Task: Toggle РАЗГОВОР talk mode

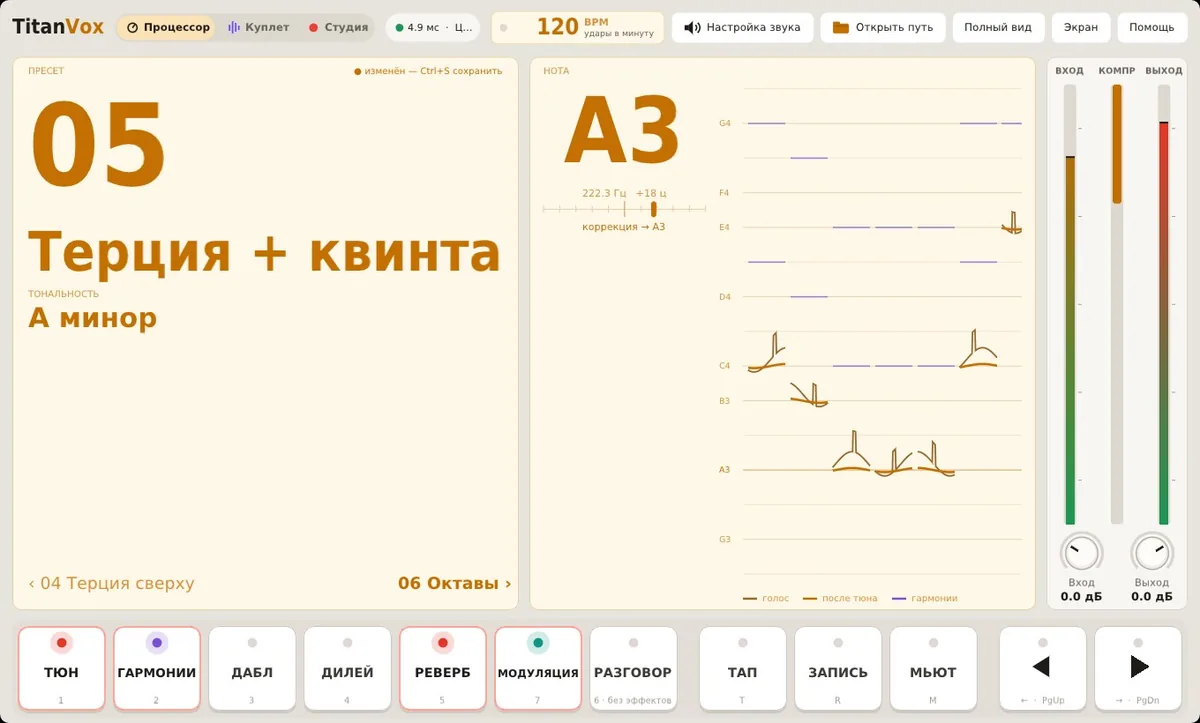Action: pyautogui.click(x=633, y=669)
